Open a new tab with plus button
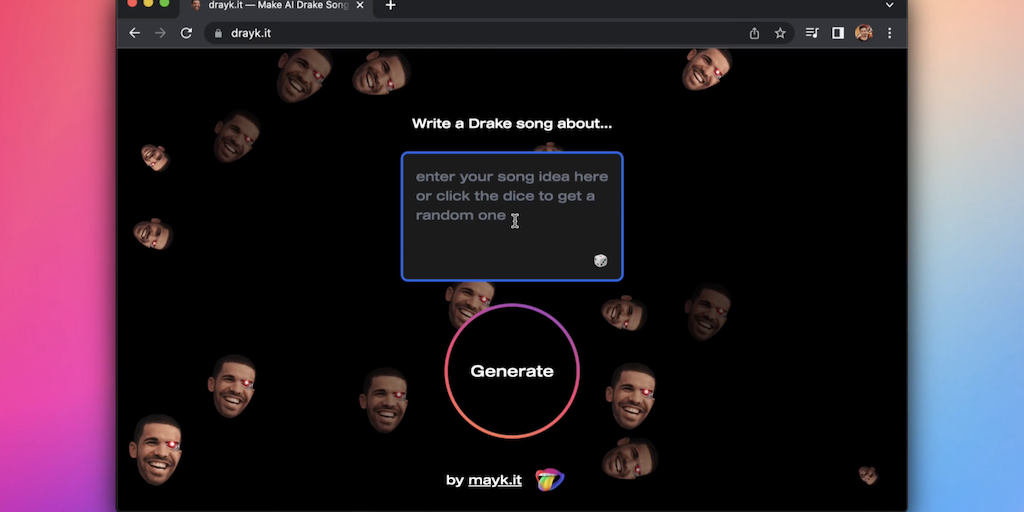1024x512 pixels. point(390,5)
